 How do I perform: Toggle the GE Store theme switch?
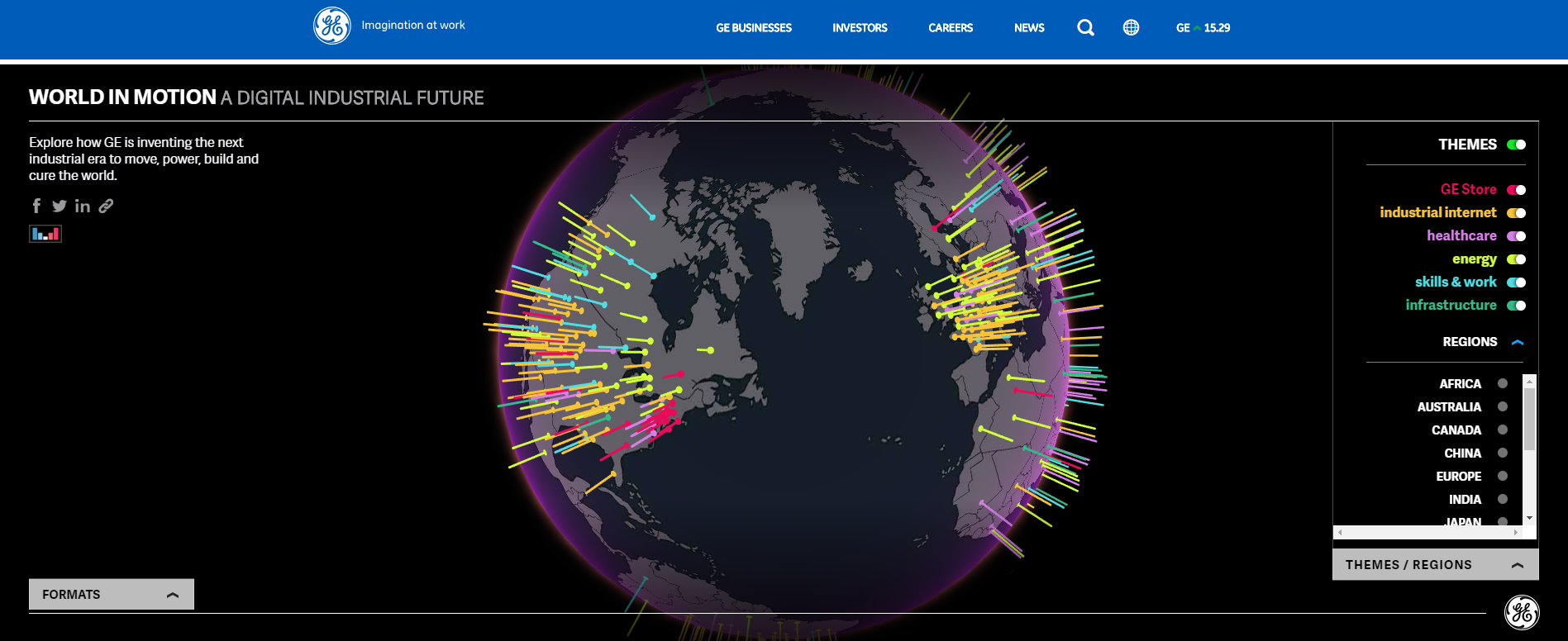pos(1516,190)
